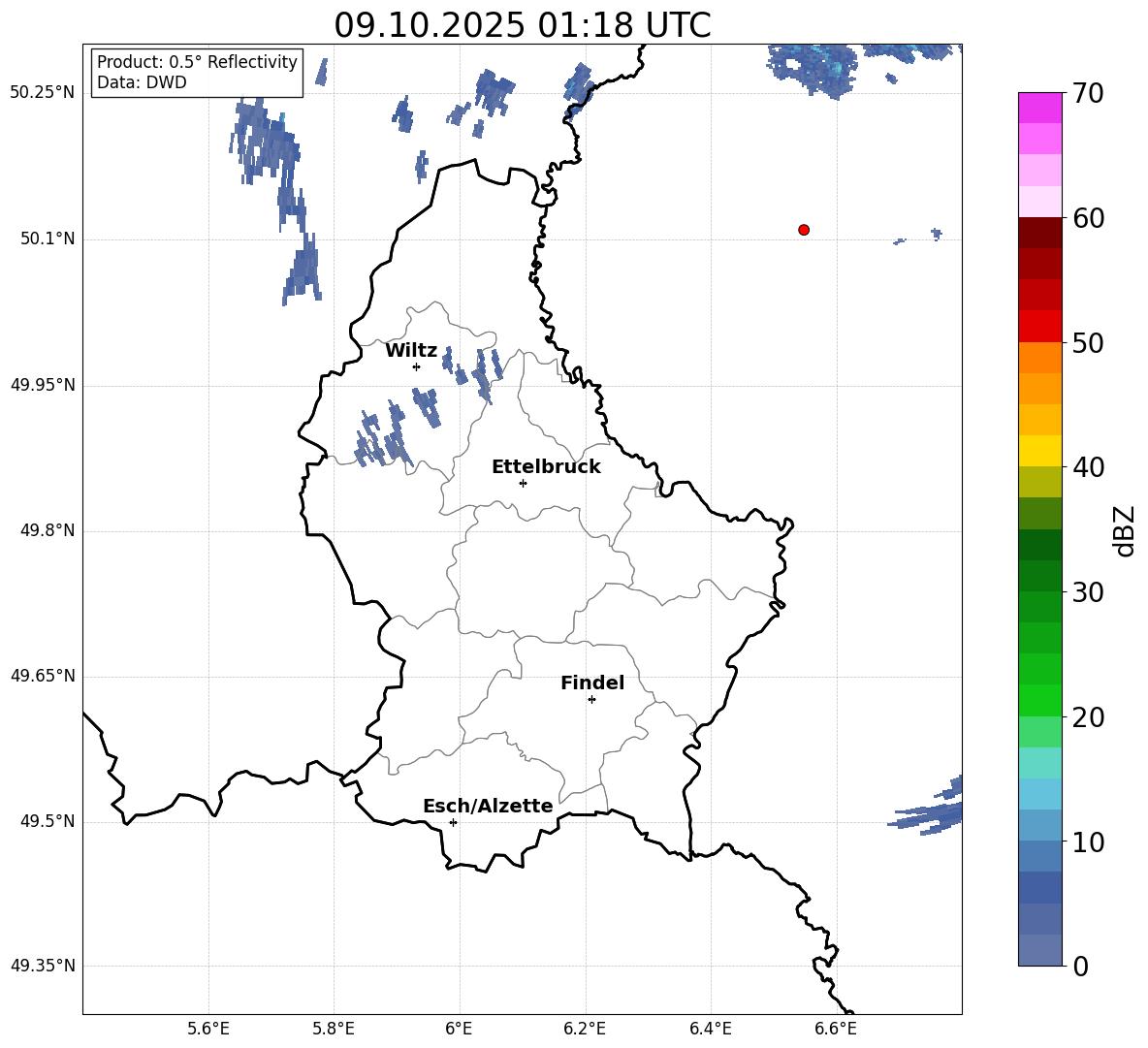Click the 49.35°N latitude label
Image resolution: width=1148 pixels, height=1048 pixels.
pos(43,966)
